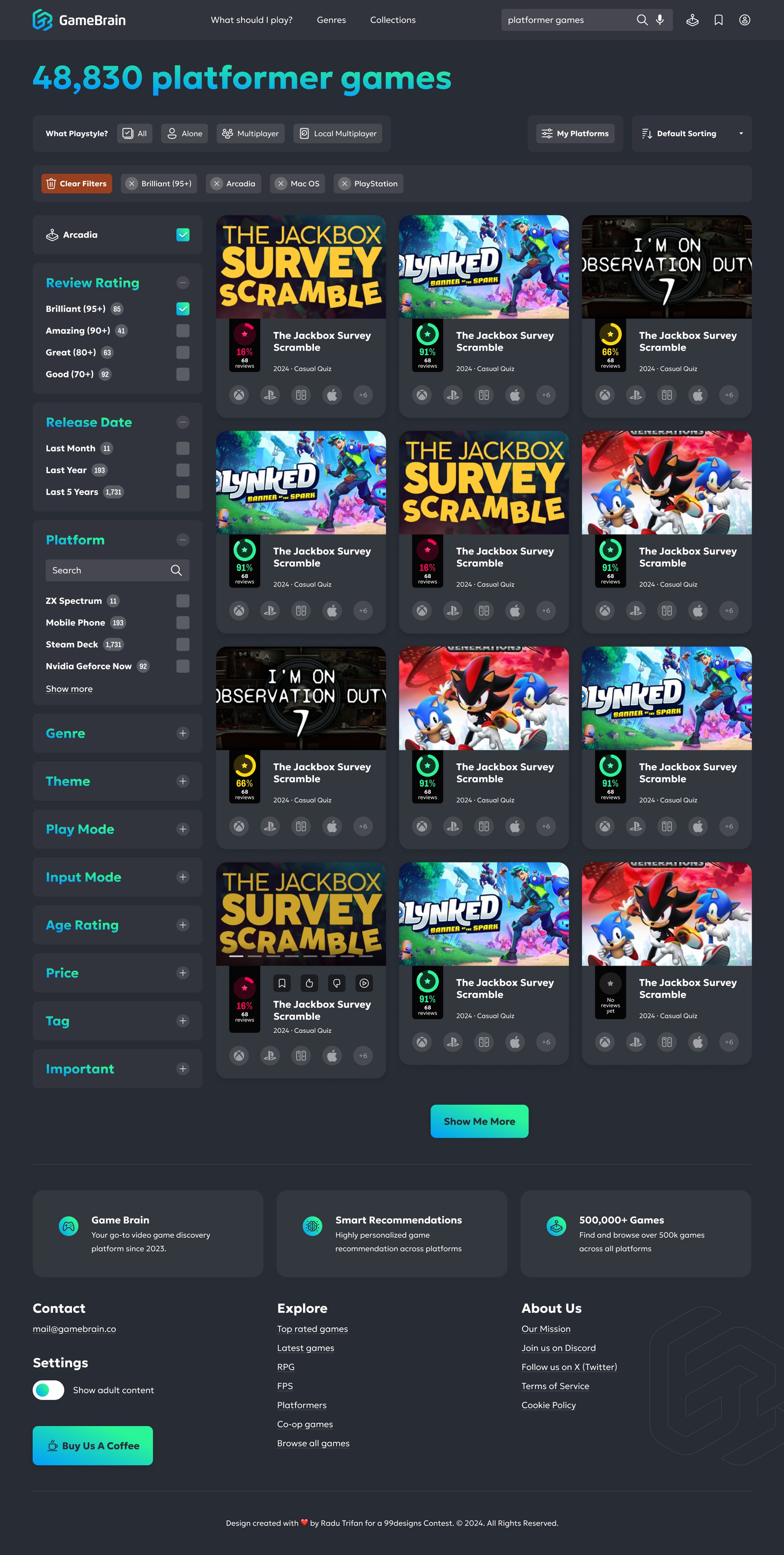Image resolution: width=784 pixels, height=1555 pixels.
Task: Click Show Me More button
Action: coord(479,1121)
